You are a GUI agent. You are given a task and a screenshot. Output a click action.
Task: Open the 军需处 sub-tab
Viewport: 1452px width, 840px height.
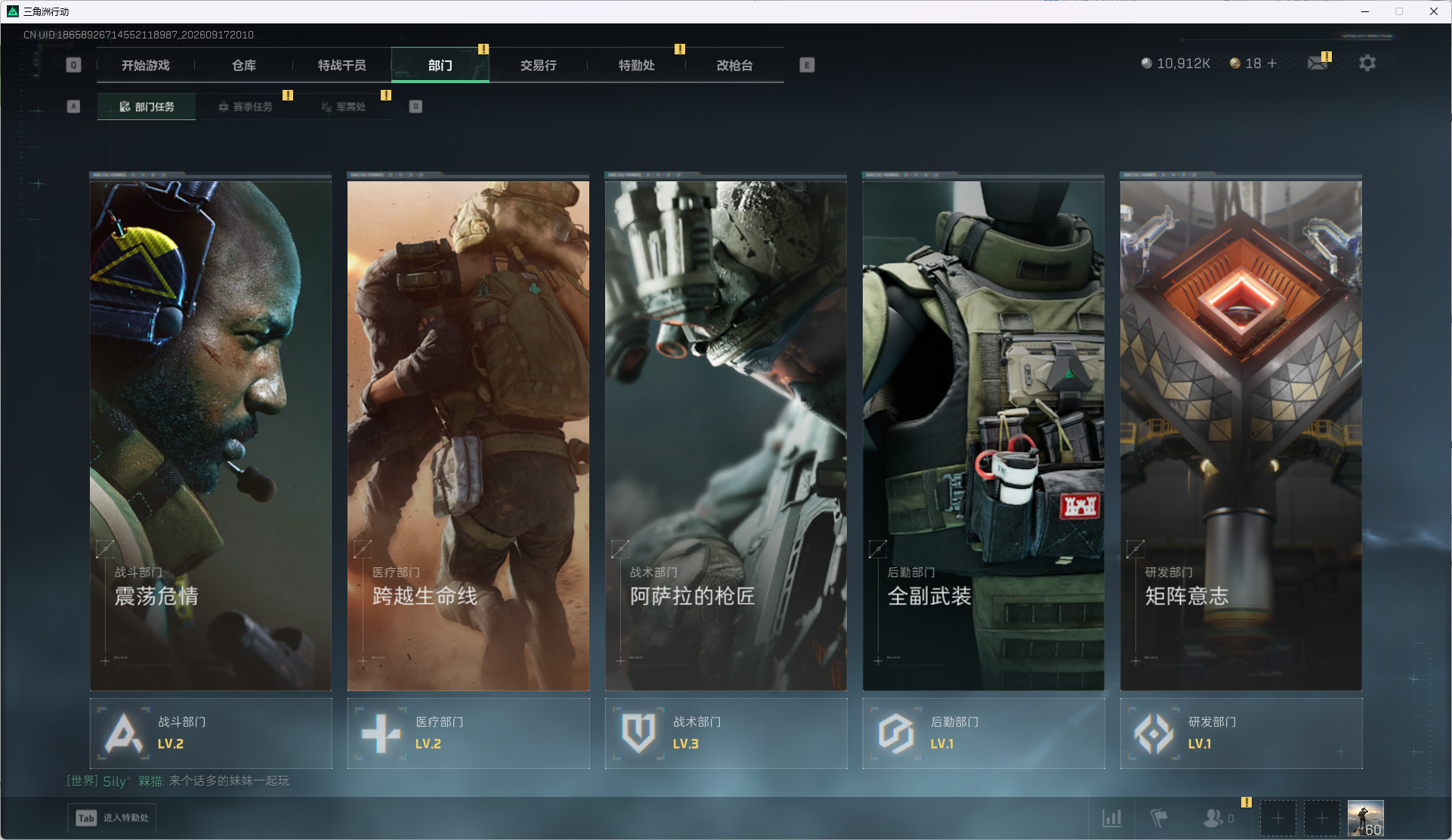(x=343, y=107)
